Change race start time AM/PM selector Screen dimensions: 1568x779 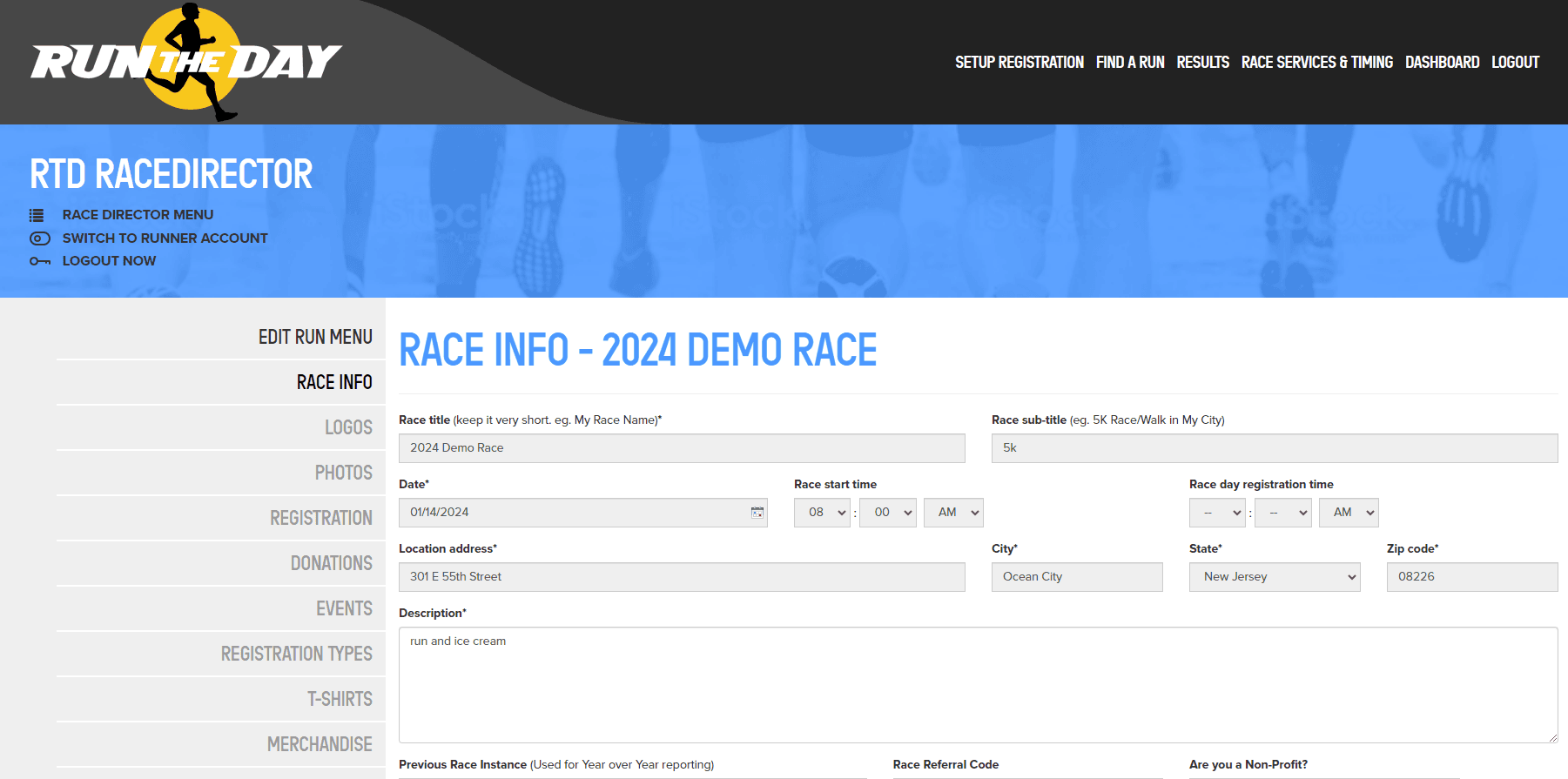[952, 513]
